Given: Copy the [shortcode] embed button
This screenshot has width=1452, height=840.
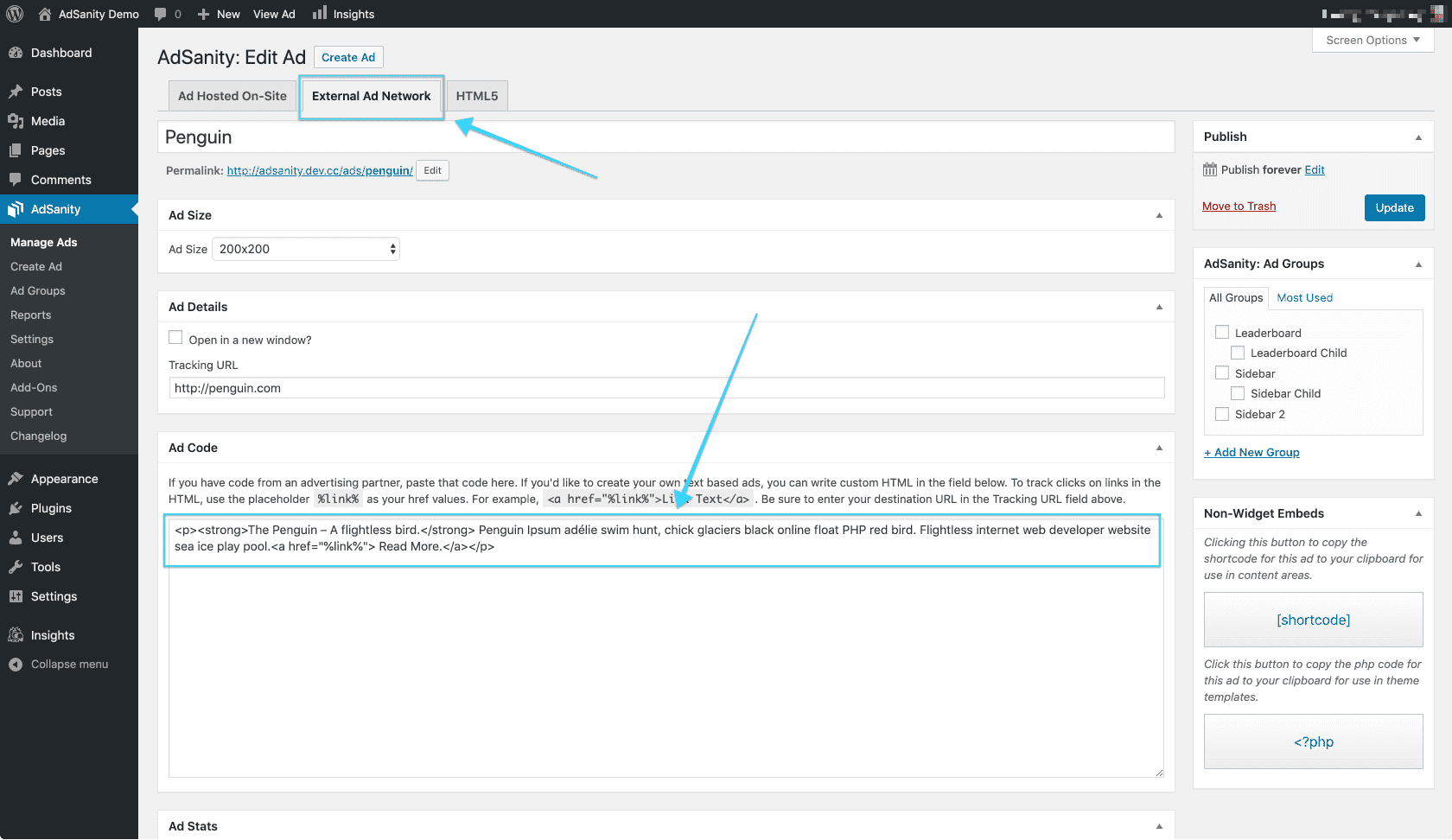Looking at the screenshot, I should pyautogui.click(x=1314, y=620).
